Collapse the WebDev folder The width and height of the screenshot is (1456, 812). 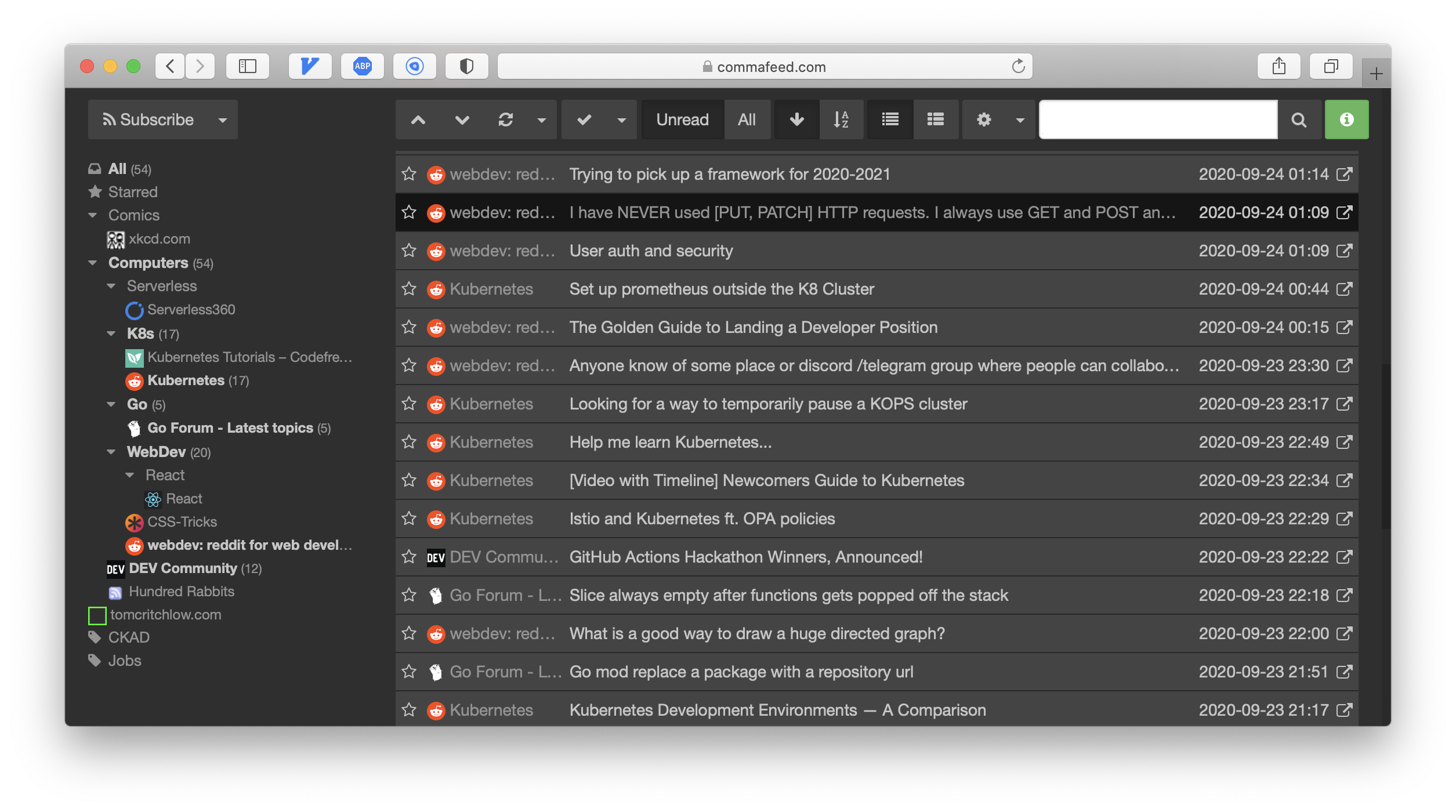(111, 452)
